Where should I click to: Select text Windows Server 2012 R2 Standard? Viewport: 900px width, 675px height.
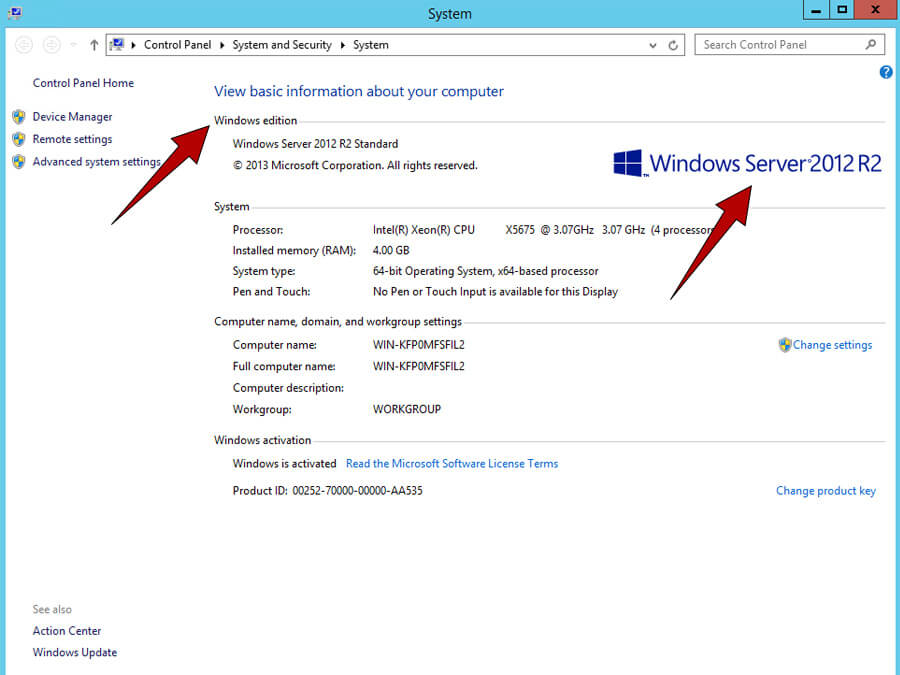coord(315,143)
